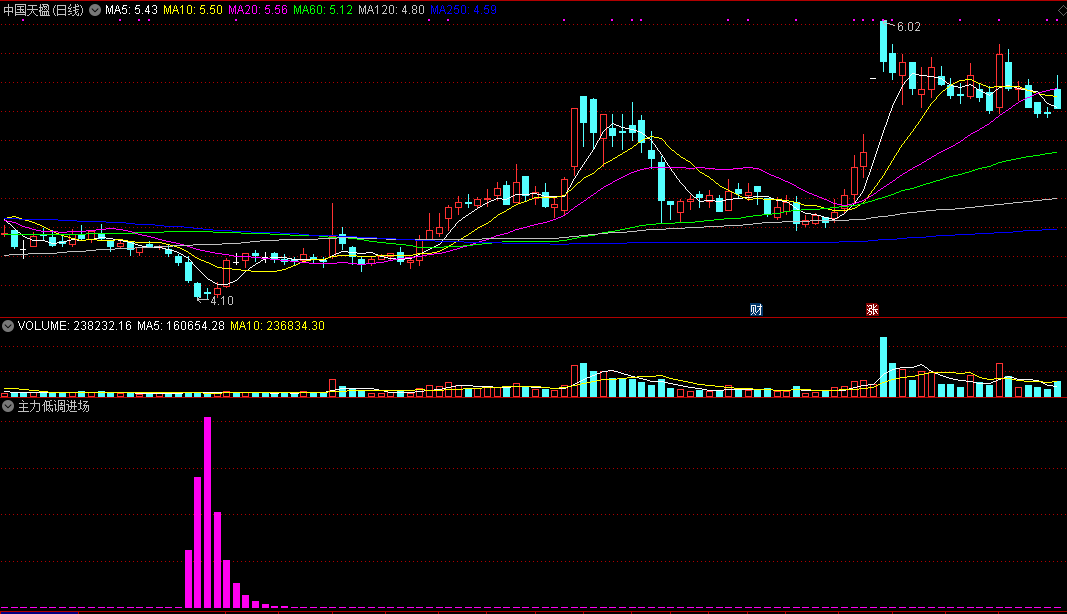This screenshot has width=1067, height=614.
Task: Click the 4.10 low price label
Action: [x=222, y=301]
